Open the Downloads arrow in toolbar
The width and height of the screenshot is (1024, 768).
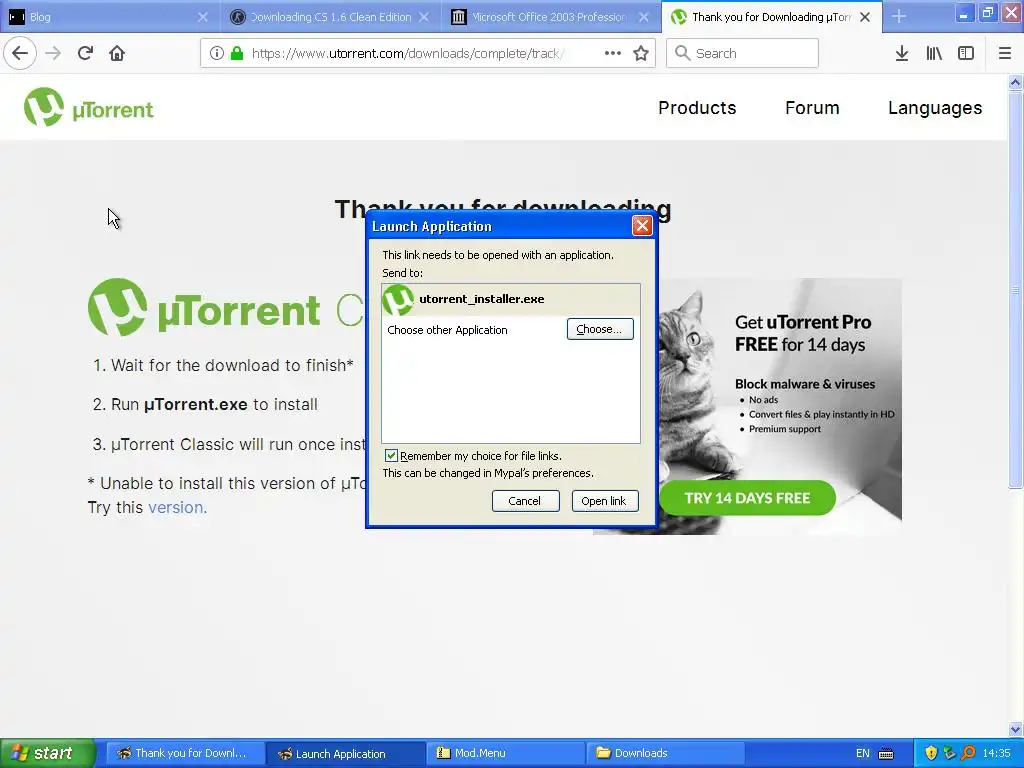pos(901,53)
